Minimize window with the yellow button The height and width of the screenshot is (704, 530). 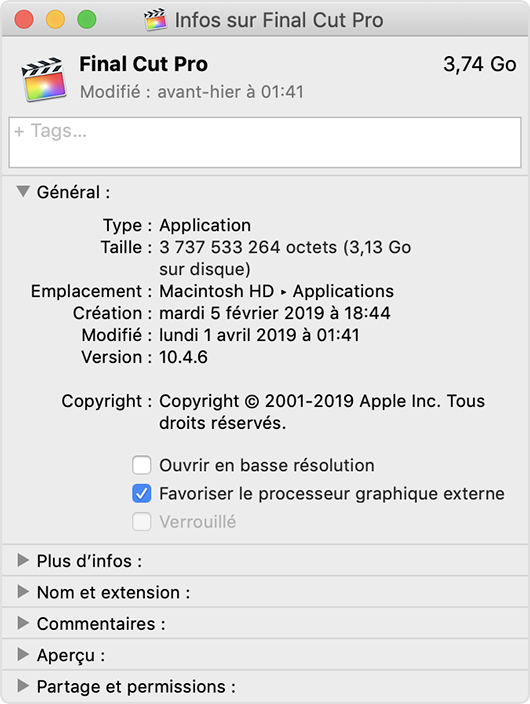pos(56,20)
